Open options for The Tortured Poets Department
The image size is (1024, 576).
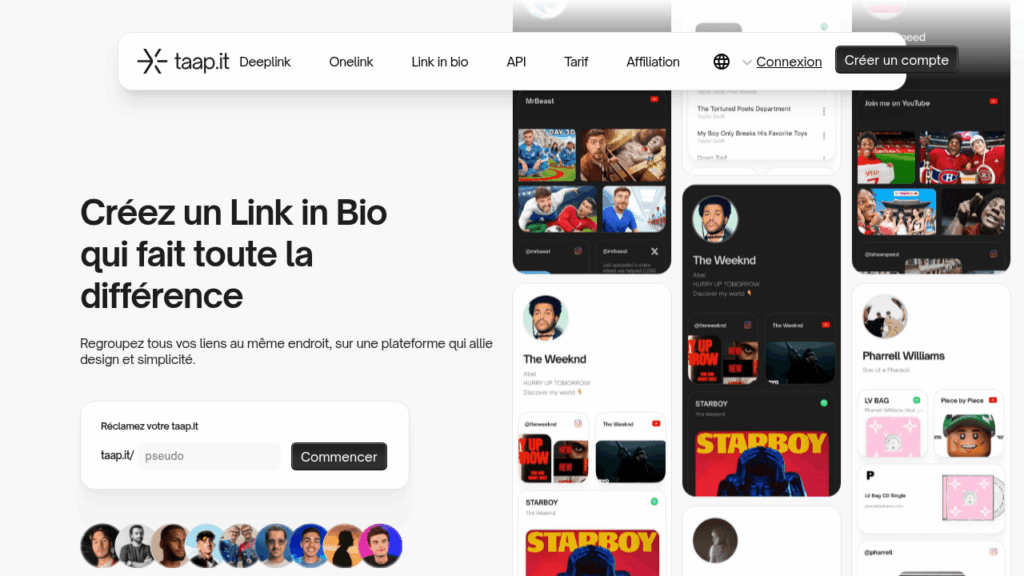click(824, 112)
